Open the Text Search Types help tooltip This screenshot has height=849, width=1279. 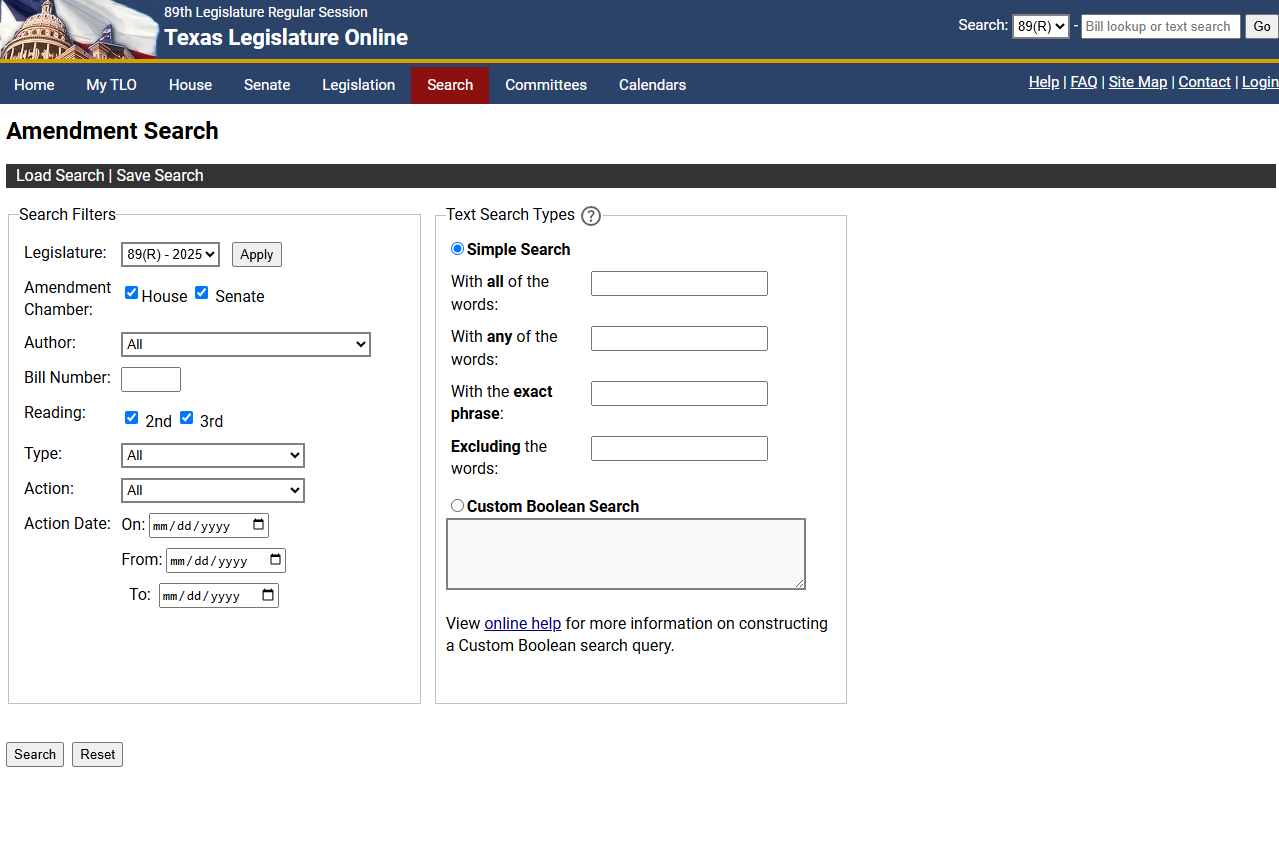(x=590, y=216)
